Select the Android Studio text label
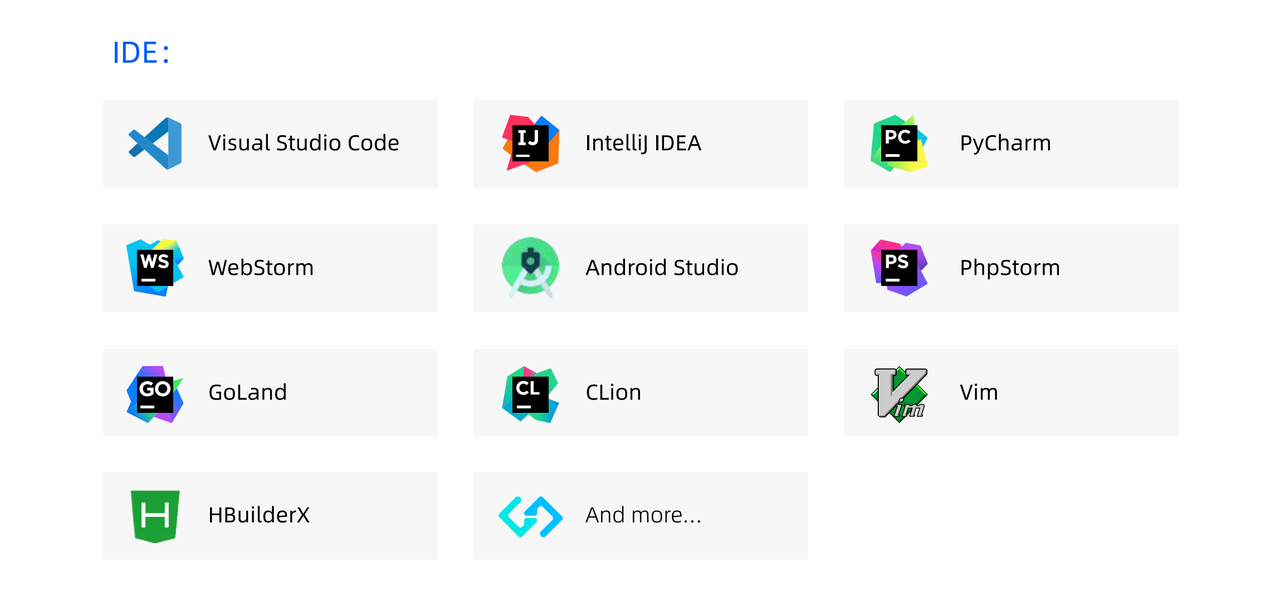This screenshot has width=1280, height=602. [661, 267]
